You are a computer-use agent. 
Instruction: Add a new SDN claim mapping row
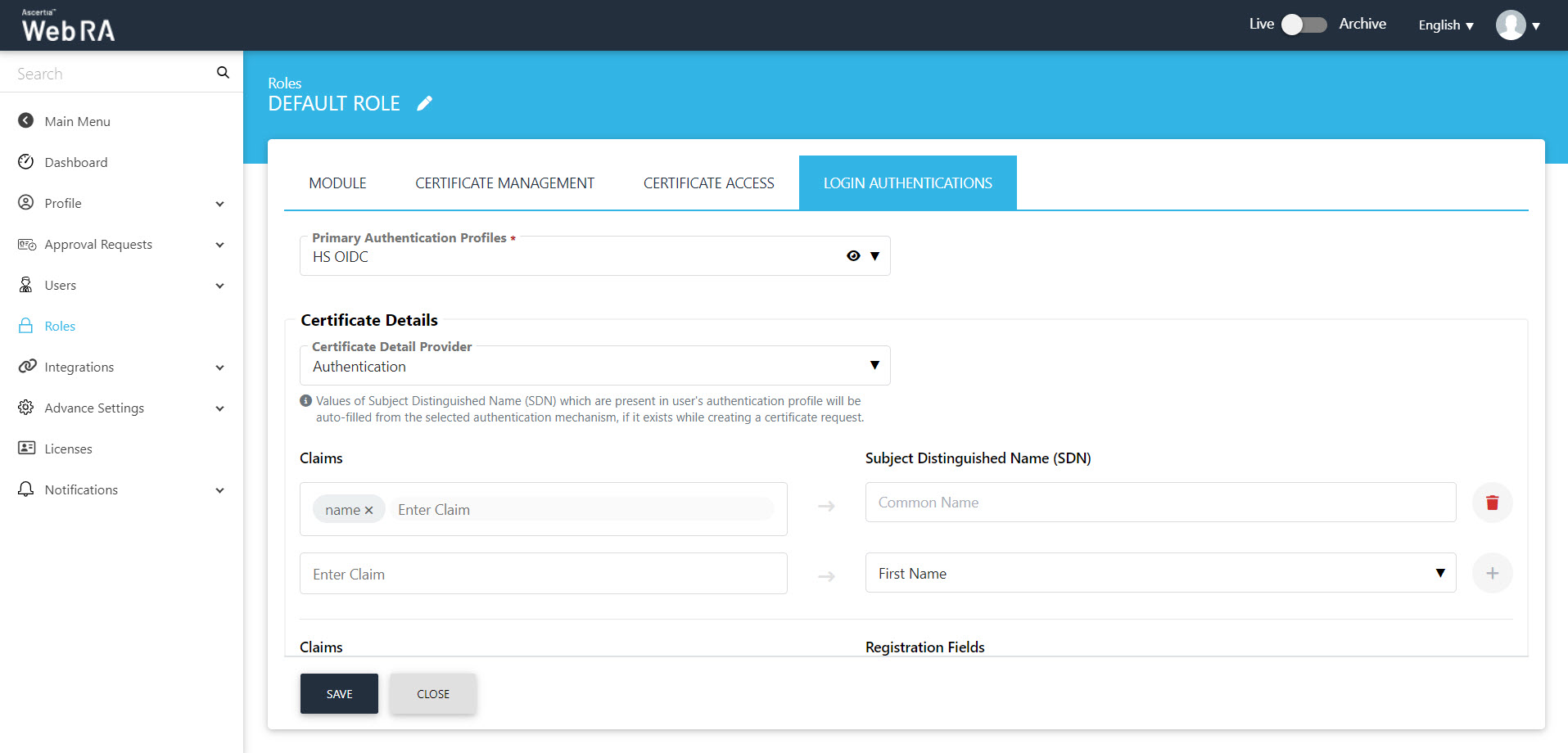(1492, 573)
